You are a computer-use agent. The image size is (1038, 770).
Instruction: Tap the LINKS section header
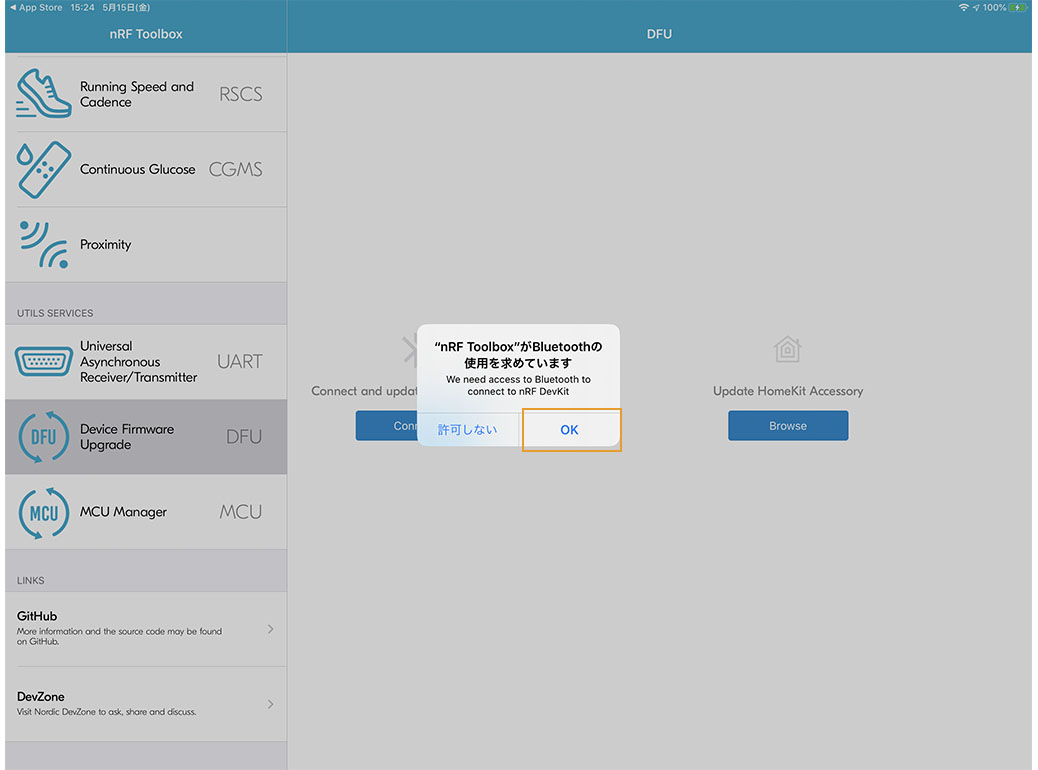tap(30, 581)
